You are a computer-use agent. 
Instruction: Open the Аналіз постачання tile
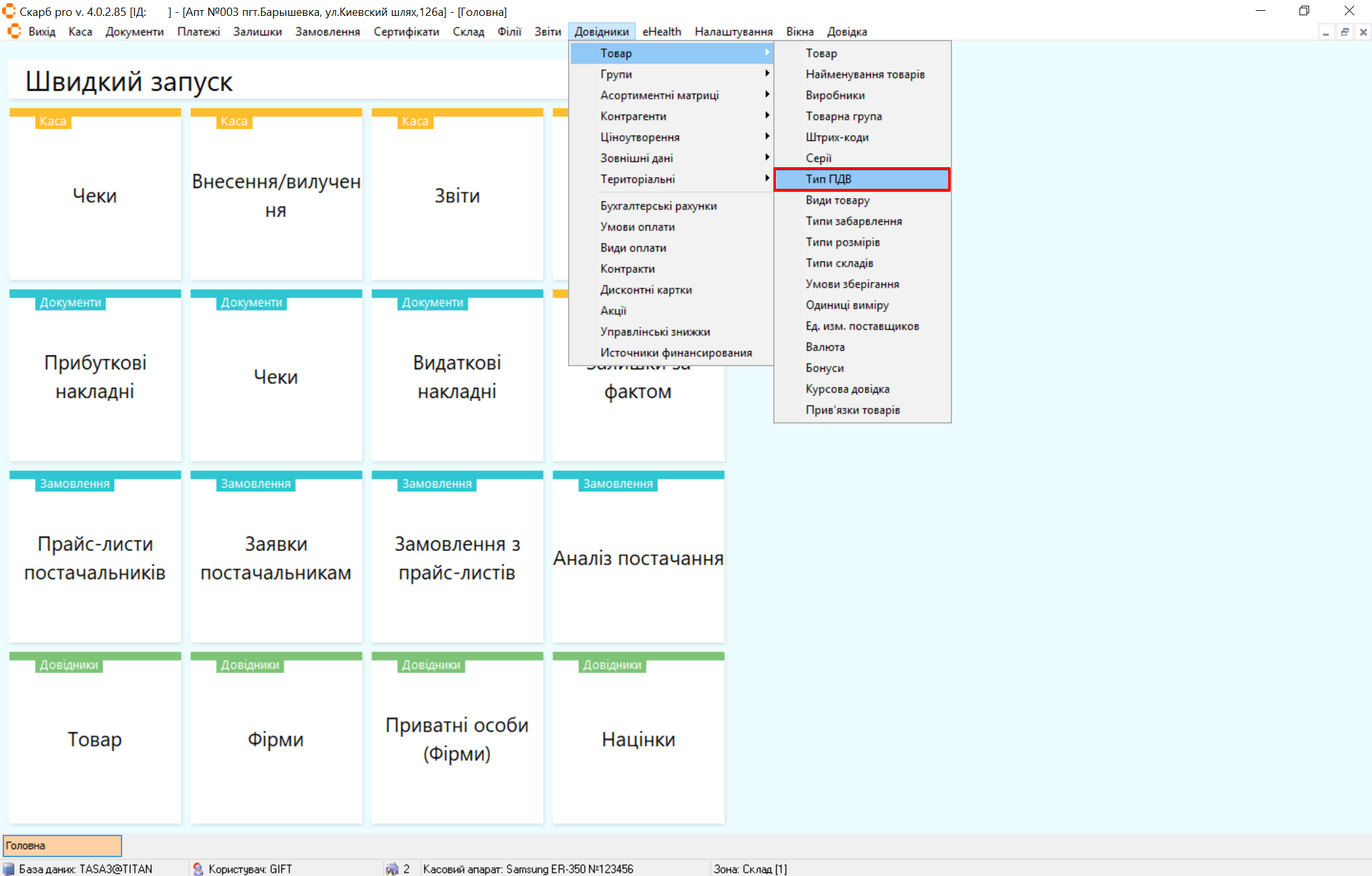pyautogui.click(x=638, y=558)
